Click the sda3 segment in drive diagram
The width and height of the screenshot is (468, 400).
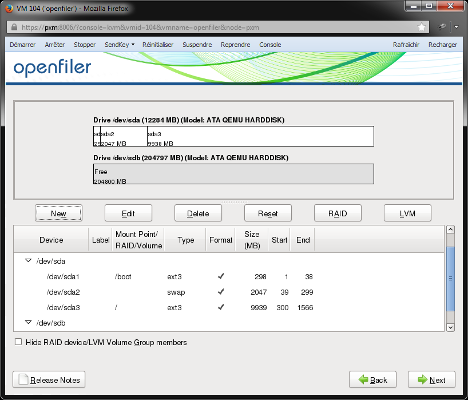tap(260, 136)
